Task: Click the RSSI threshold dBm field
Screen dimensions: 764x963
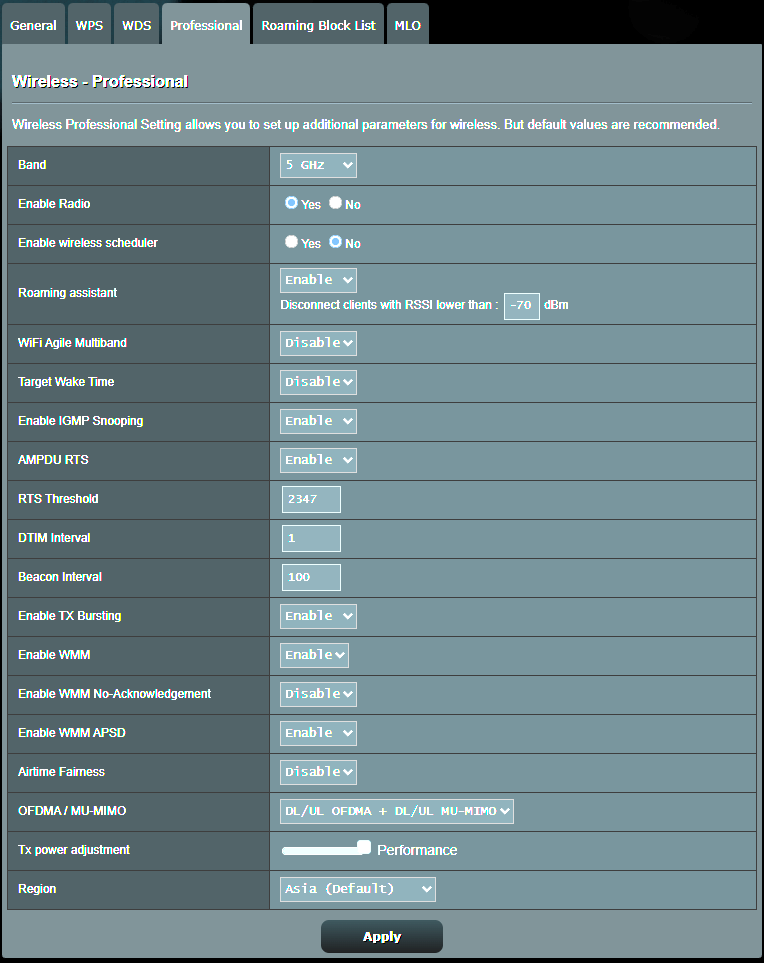Action: tap(521, 305)
